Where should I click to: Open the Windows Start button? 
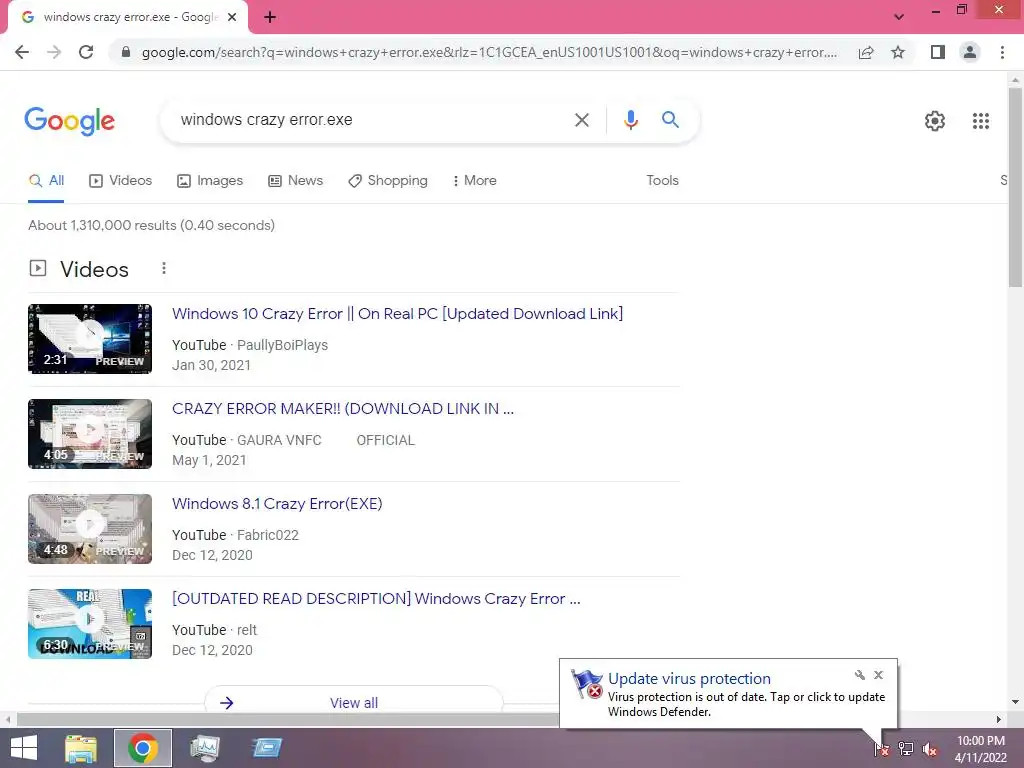(x=24, y=748)
